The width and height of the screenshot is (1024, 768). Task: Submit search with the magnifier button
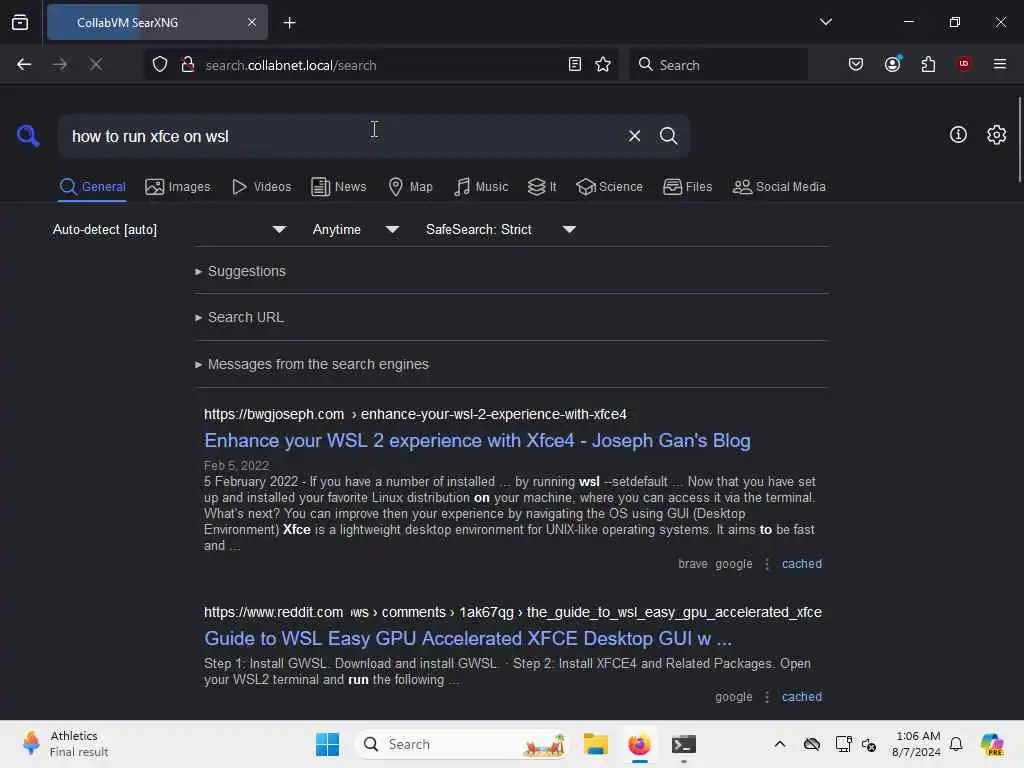coord(668,136)
